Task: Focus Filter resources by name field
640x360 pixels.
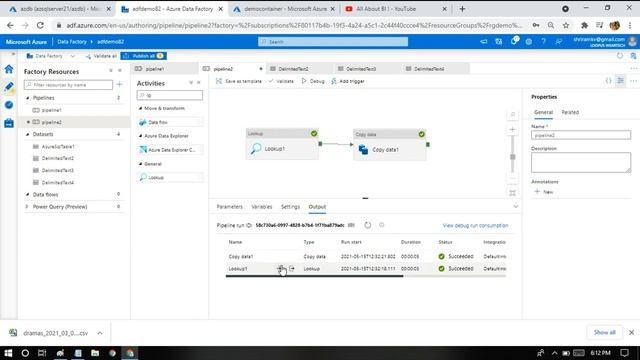Action: point(68,84)
